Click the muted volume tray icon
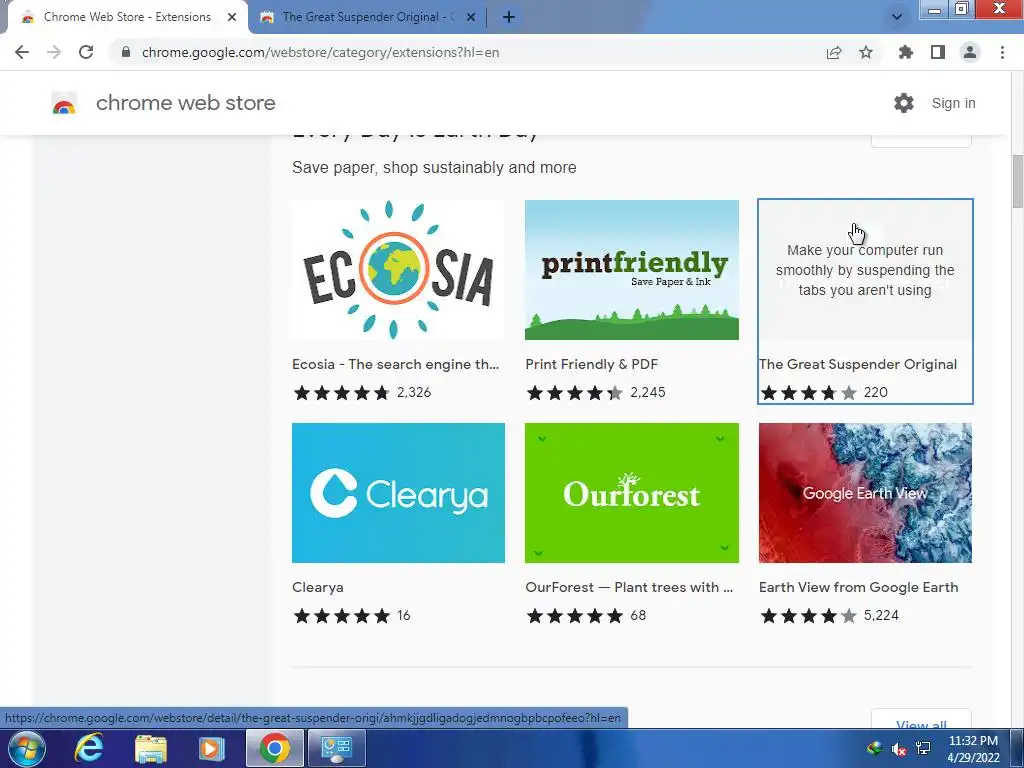1024x768 pixels. (899, 748)
